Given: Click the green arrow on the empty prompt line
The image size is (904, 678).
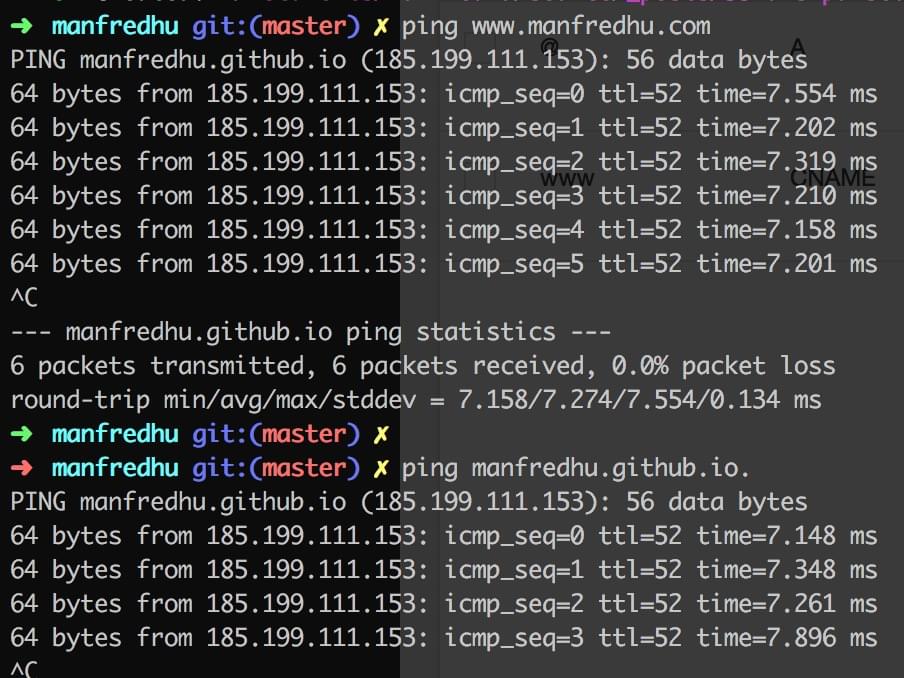Looking at the screenshot, I should point(21,434).
